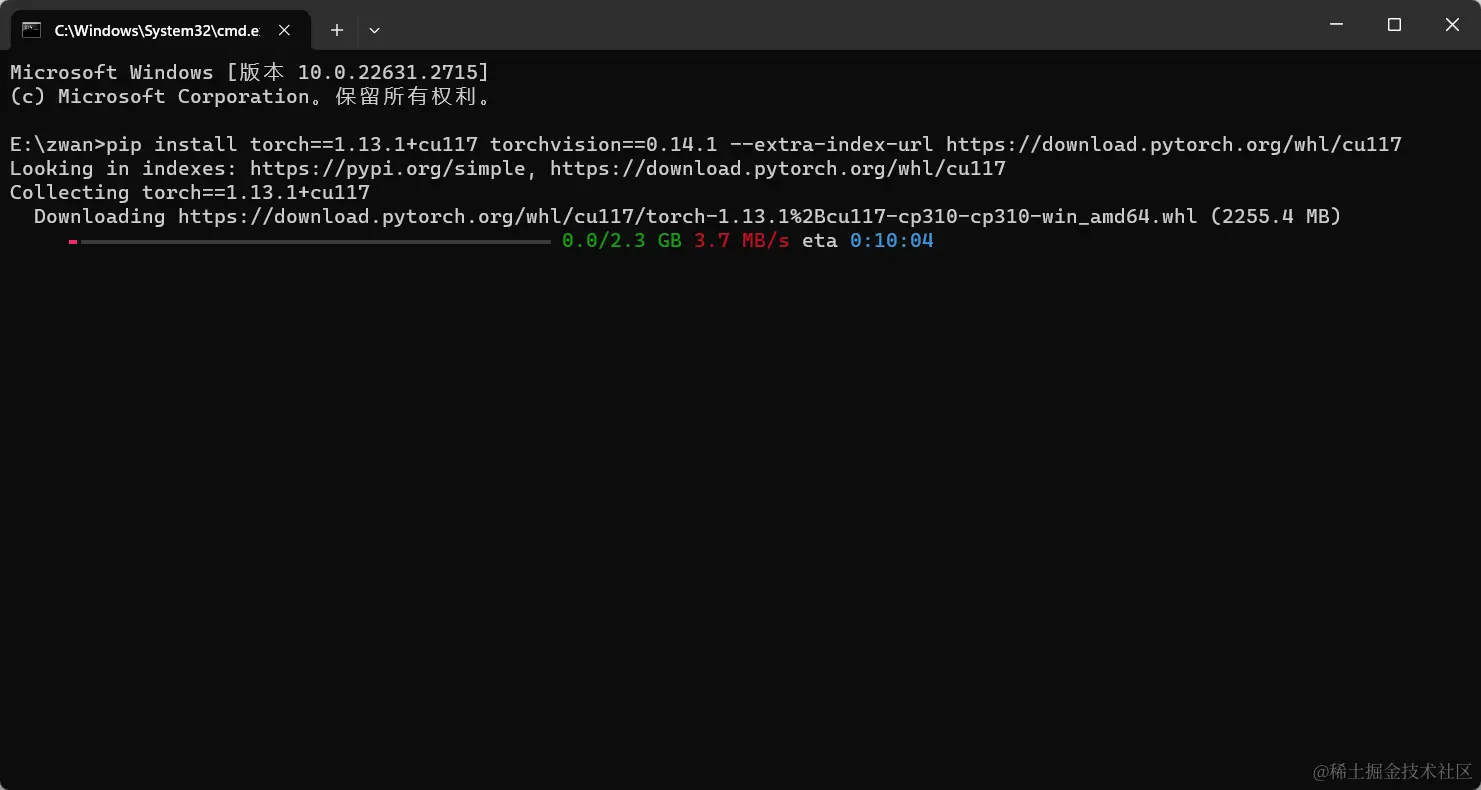
Task: Click the pip download progress bar
Action: click(310, 241)
